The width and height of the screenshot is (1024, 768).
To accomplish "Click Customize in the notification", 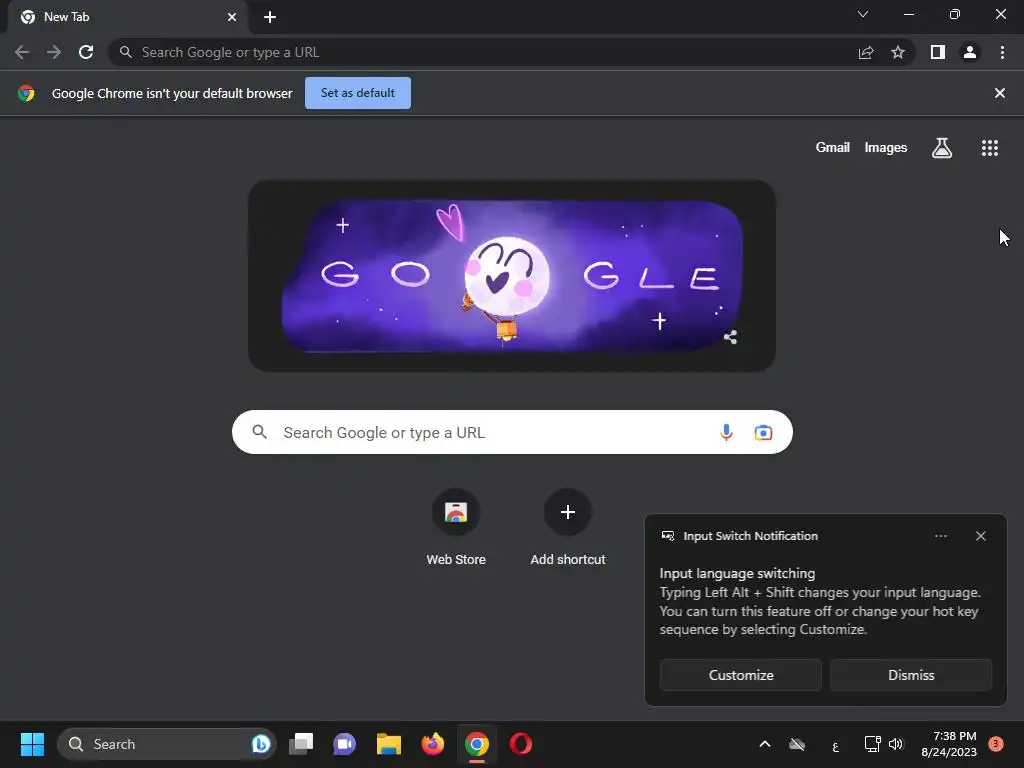I will (741, 675).
